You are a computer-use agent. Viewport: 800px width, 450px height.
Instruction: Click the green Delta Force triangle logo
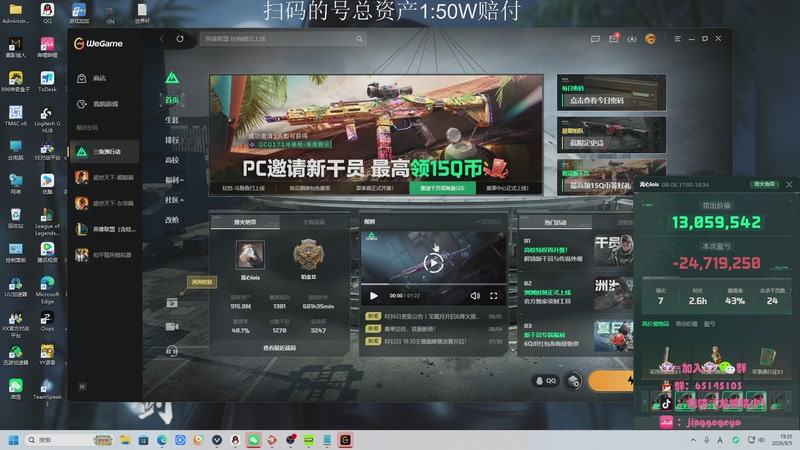[172, 78]
